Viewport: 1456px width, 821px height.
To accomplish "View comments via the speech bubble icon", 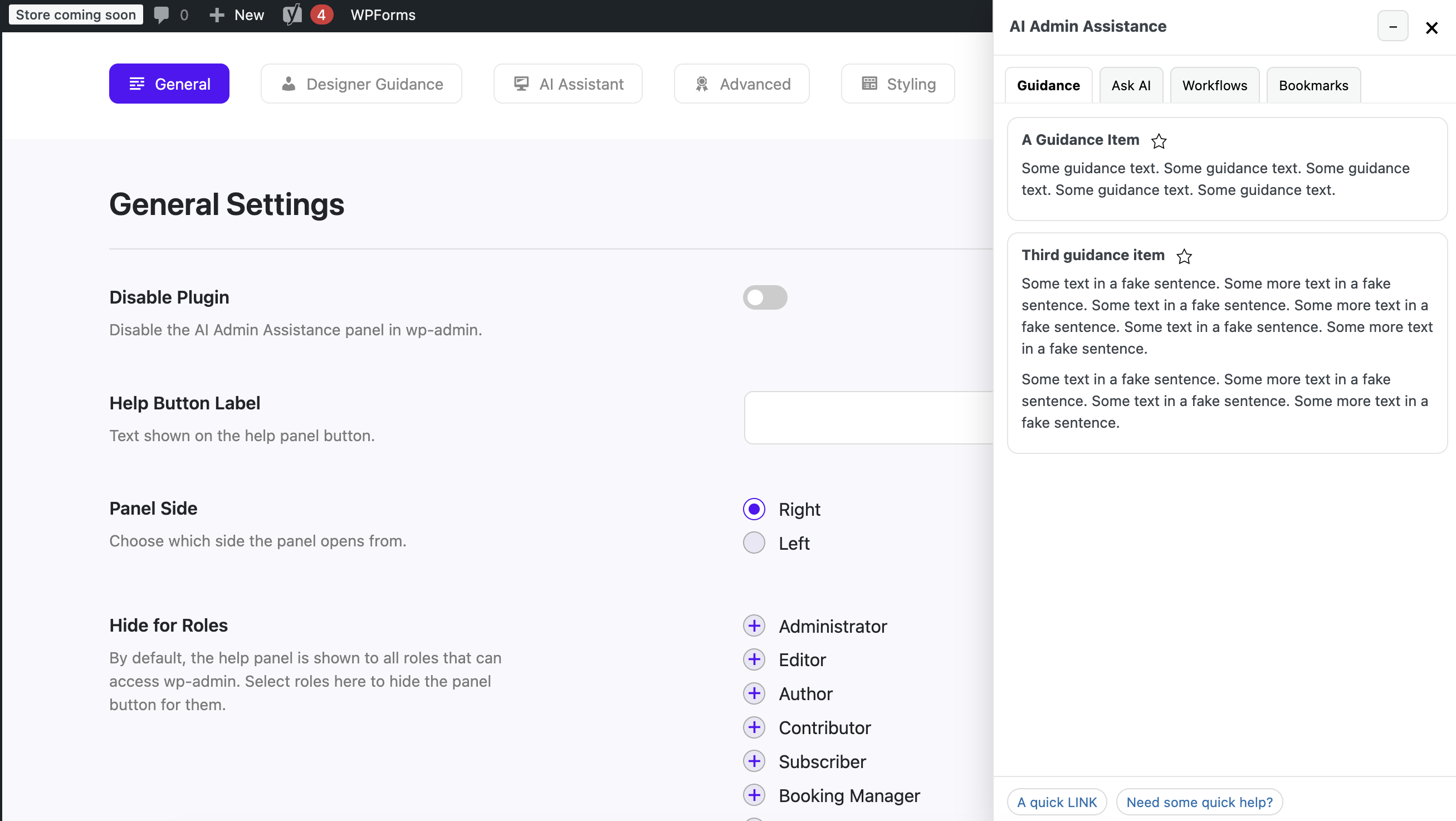I will pyautogui.click(x=162, y=14).
